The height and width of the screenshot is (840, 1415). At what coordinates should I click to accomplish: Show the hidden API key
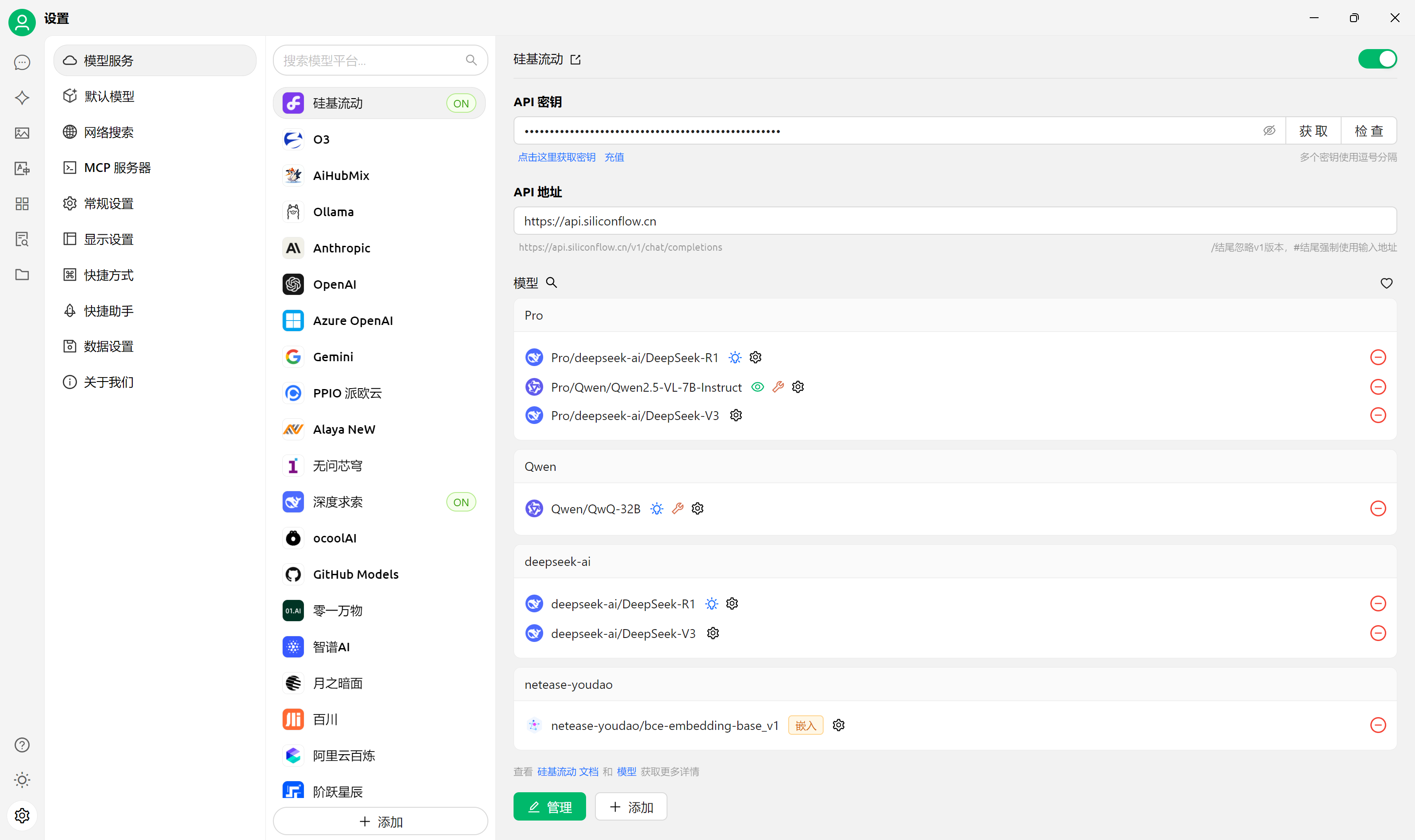pos(1269,131)
